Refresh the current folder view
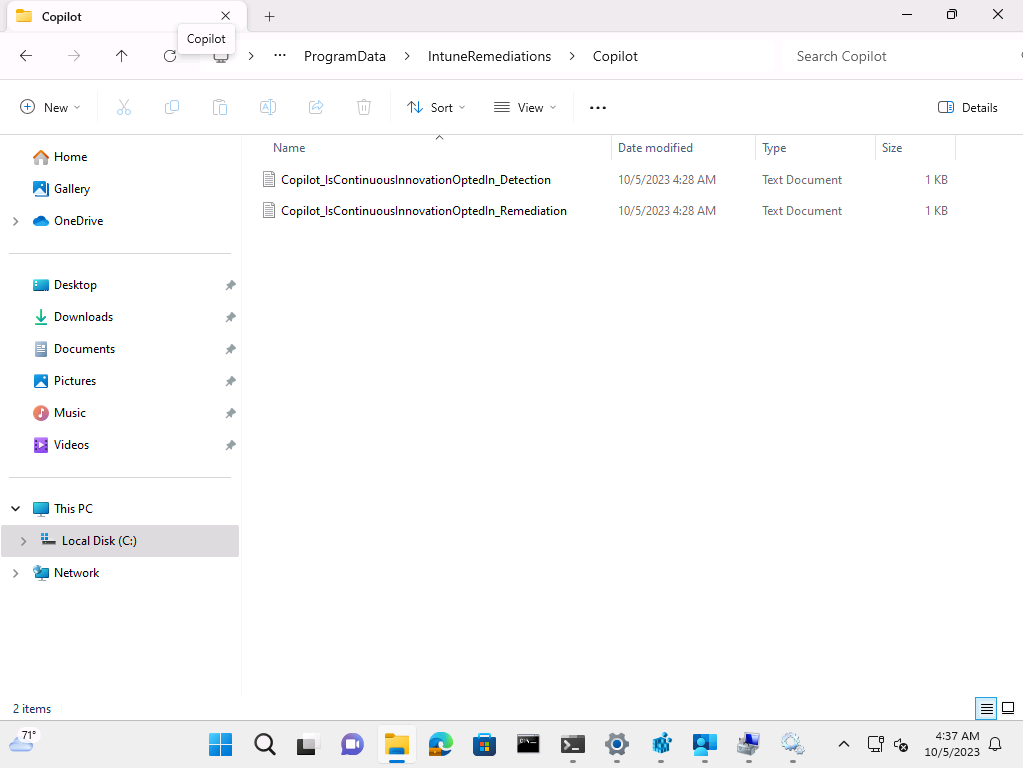The height and width of the screenshot is (768, 1023). click(x=170, y=56)
